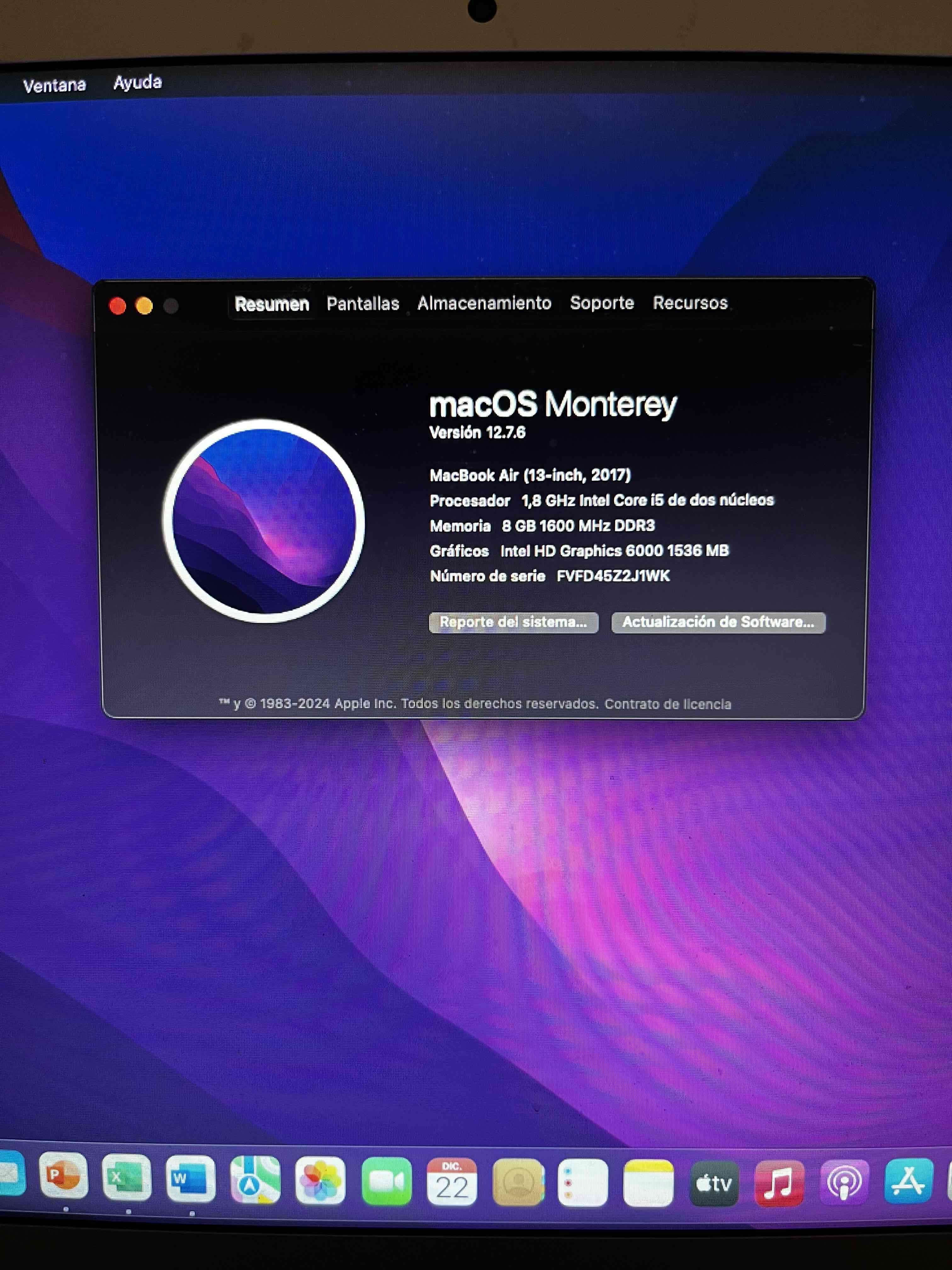Open the Maps app icon
This screenshot has width=952, height=1270.
[x=255, y=1181]
